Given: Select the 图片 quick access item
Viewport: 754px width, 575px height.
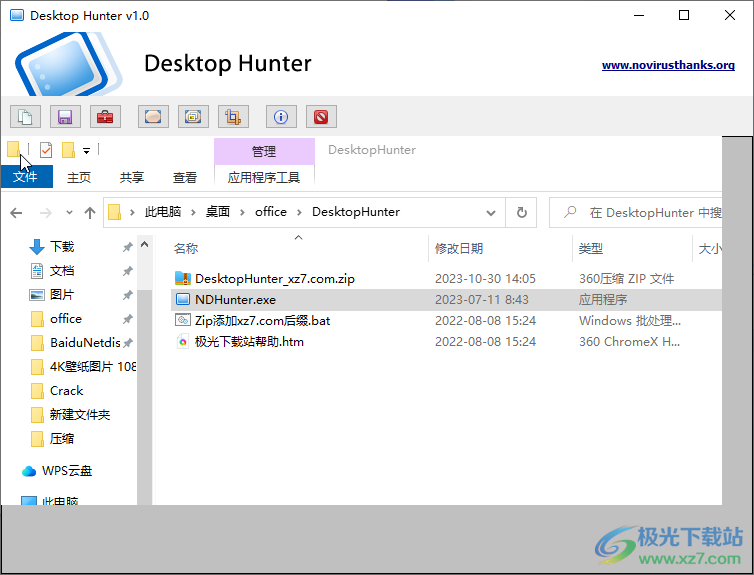Looking at the screenshot, I should [x=62, y=295].
